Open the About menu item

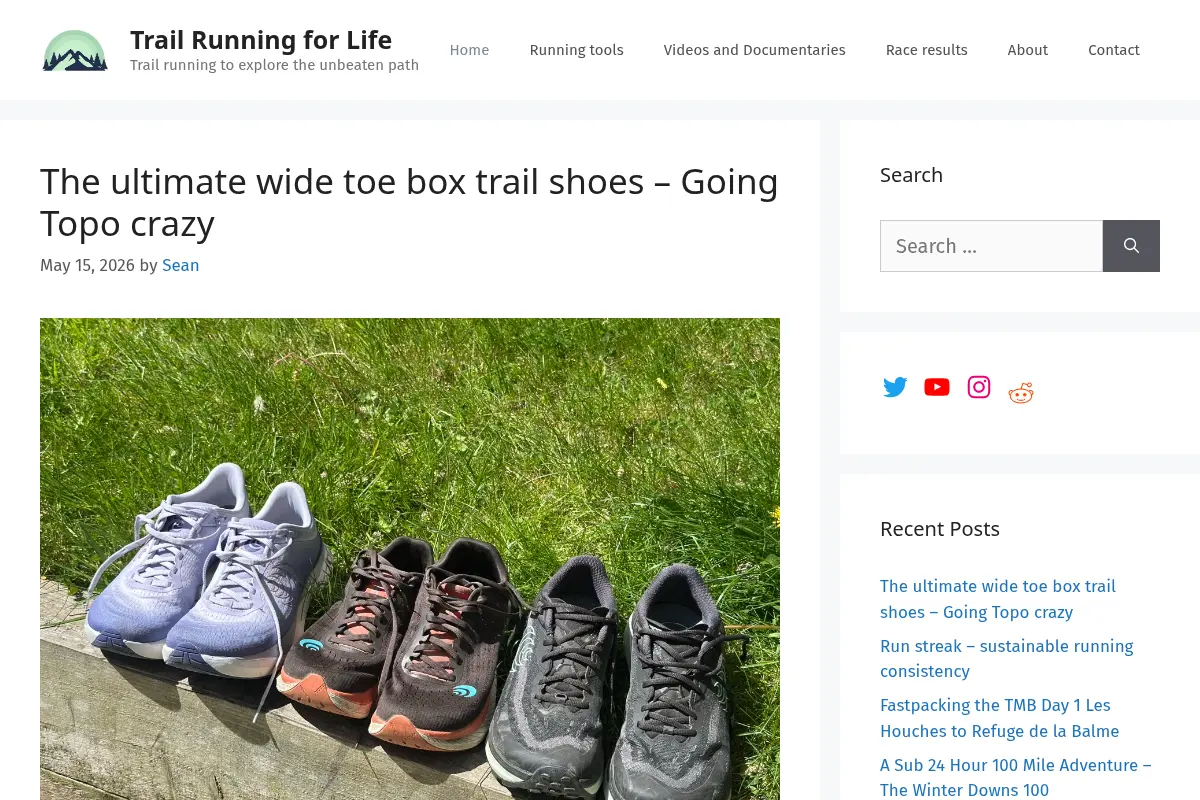point(1027,50)
